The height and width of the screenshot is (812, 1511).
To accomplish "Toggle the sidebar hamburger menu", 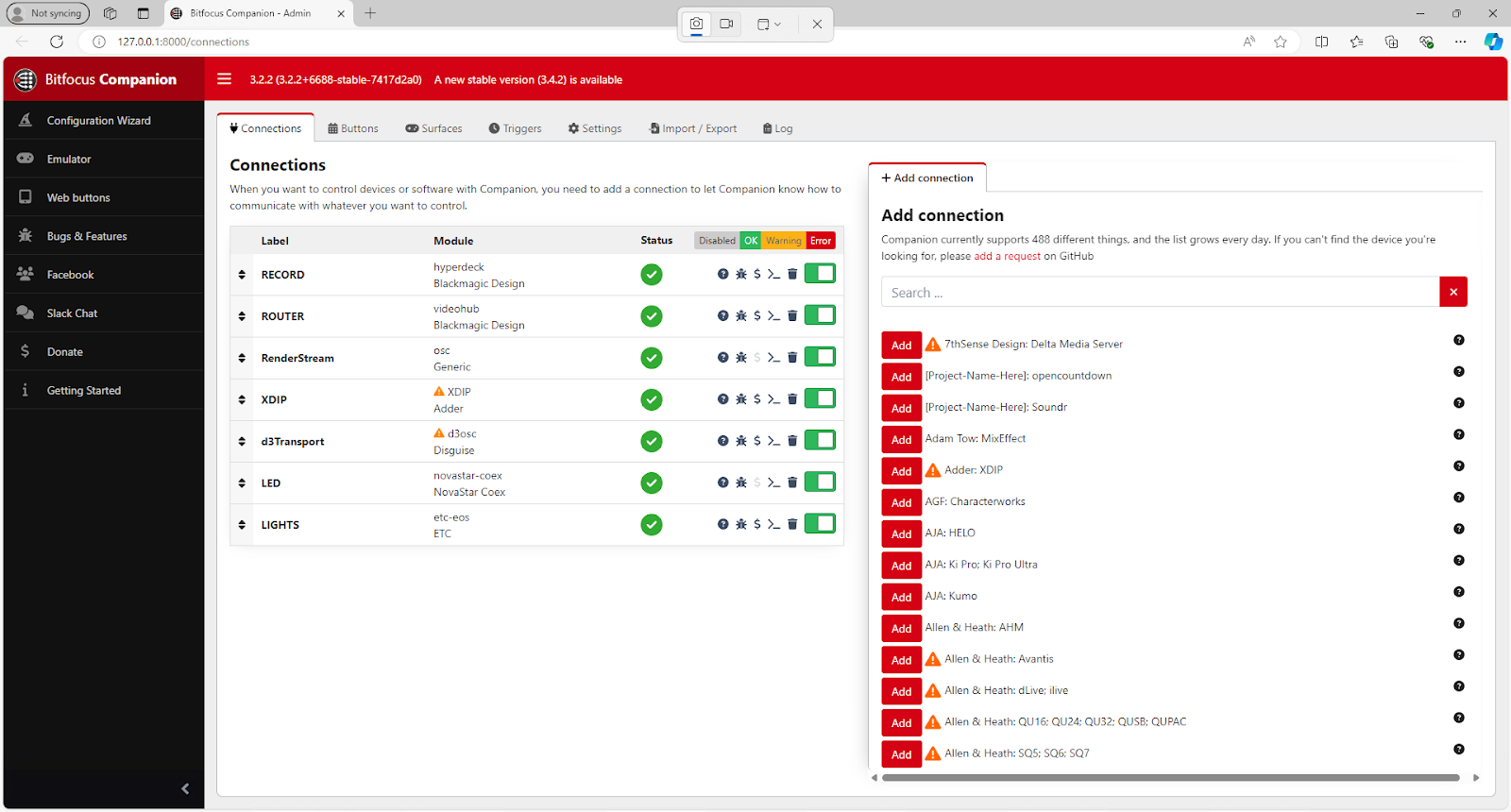I will tap(224, 79).
